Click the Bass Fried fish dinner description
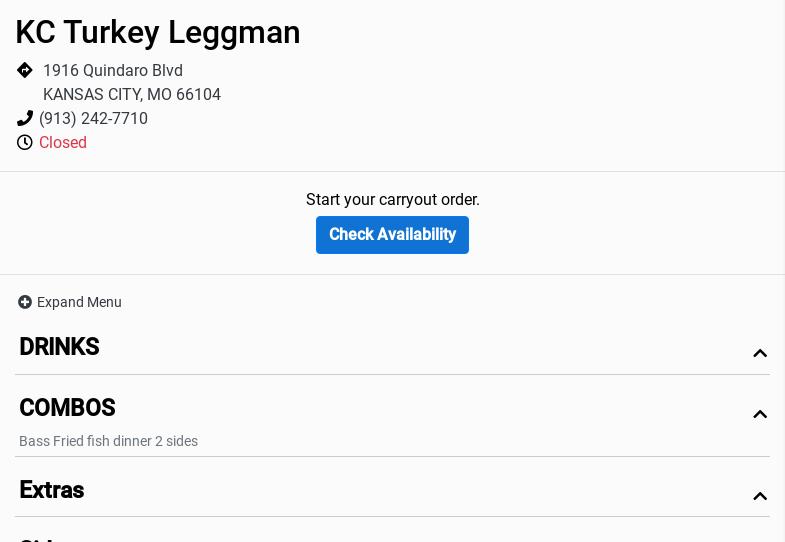Viewport: 785px width, 542px height. (x=108, y=441)
